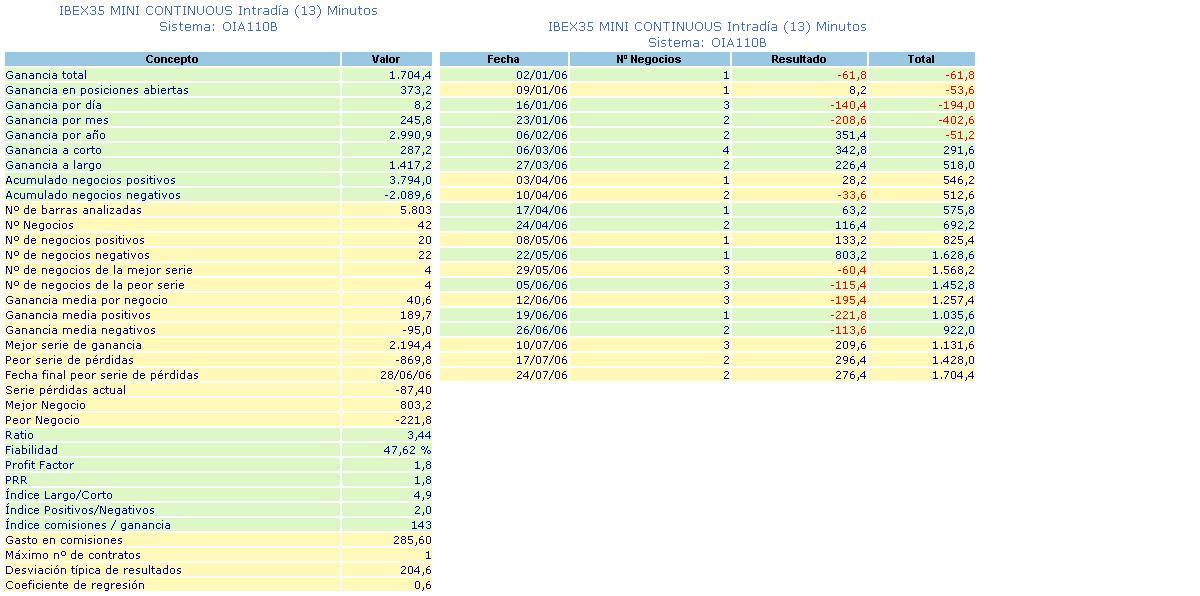1200x596 pixels.
Task: Click the Gasto en comisiones value 285,60
Action: 412,540
